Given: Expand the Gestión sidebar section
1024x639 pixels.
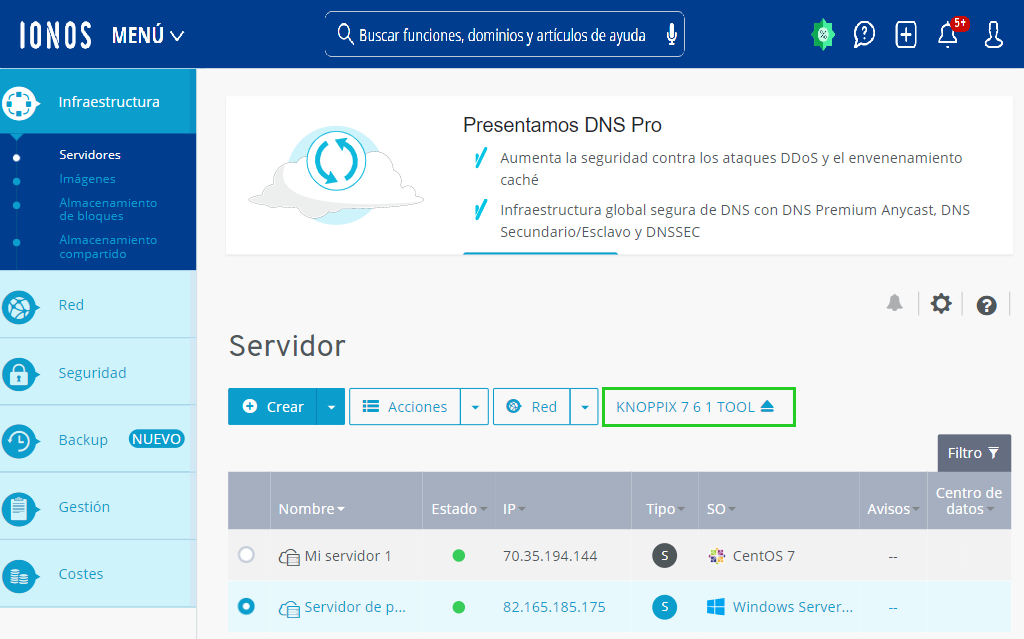Looking at the screenshot, I should pyautogui.click(x=98, y=507).
